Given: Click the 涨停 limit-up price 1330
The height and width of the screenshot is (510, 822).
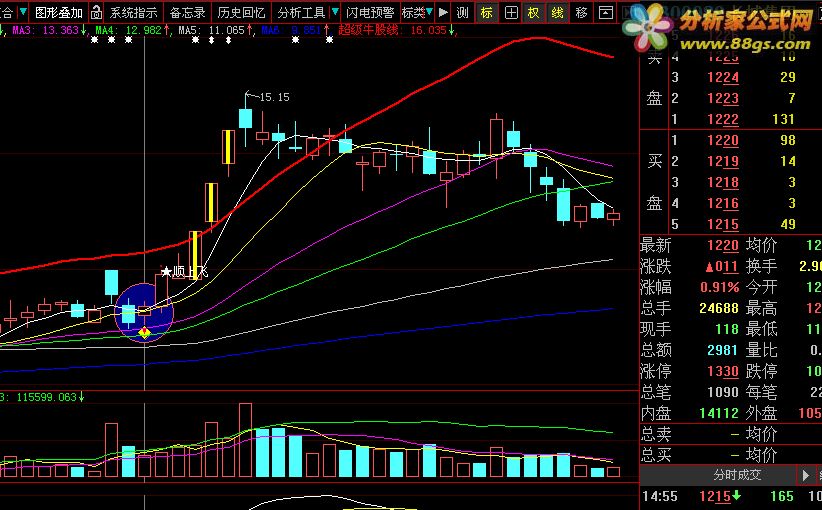Looking at the screenshot, I should 723,371.
